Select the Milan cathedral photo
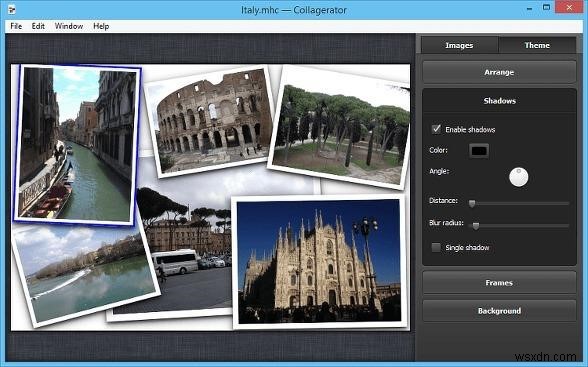The height and width of the screenshot is (367, 588). click(x=320, y=262)
